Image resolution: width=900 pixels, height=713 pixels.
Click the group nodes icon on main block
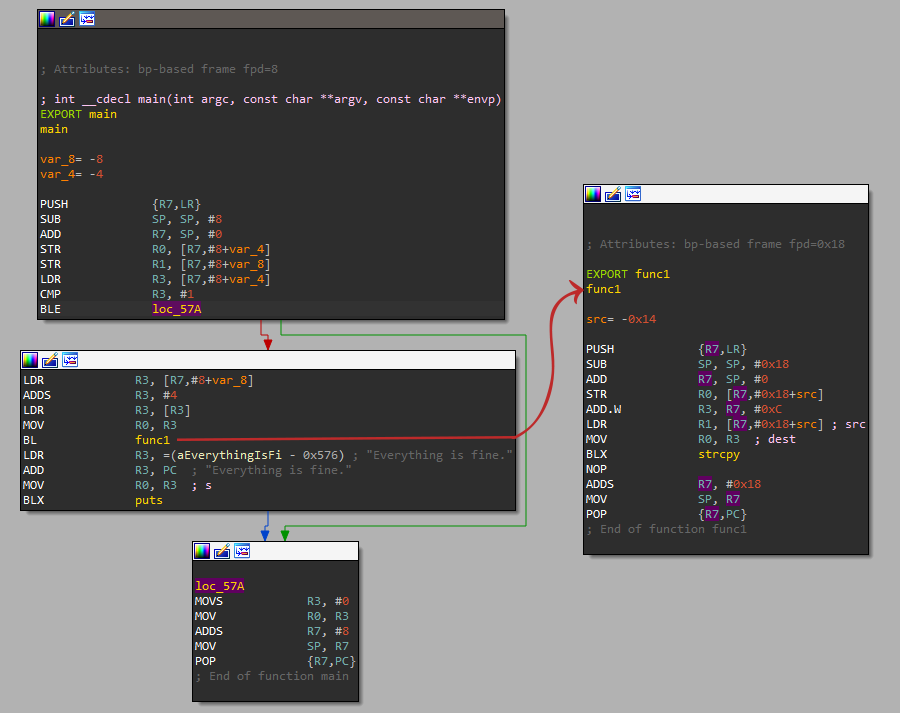(x=87, y=19)
